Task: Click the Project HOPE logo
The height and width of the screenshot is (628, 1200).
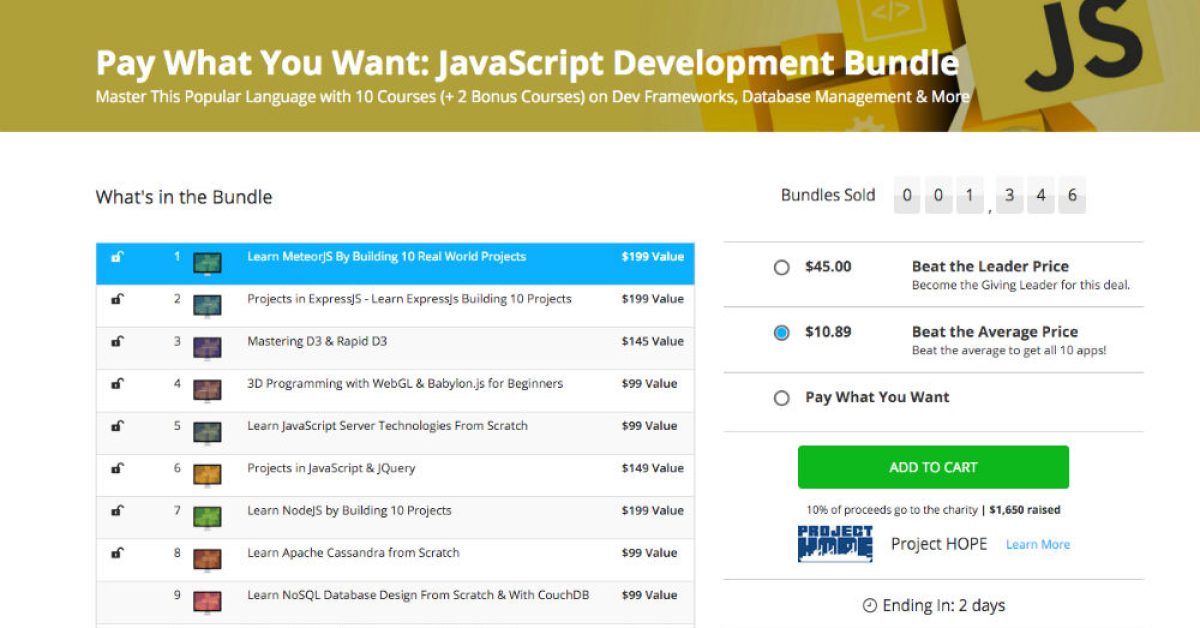Action: coord(835,544)
